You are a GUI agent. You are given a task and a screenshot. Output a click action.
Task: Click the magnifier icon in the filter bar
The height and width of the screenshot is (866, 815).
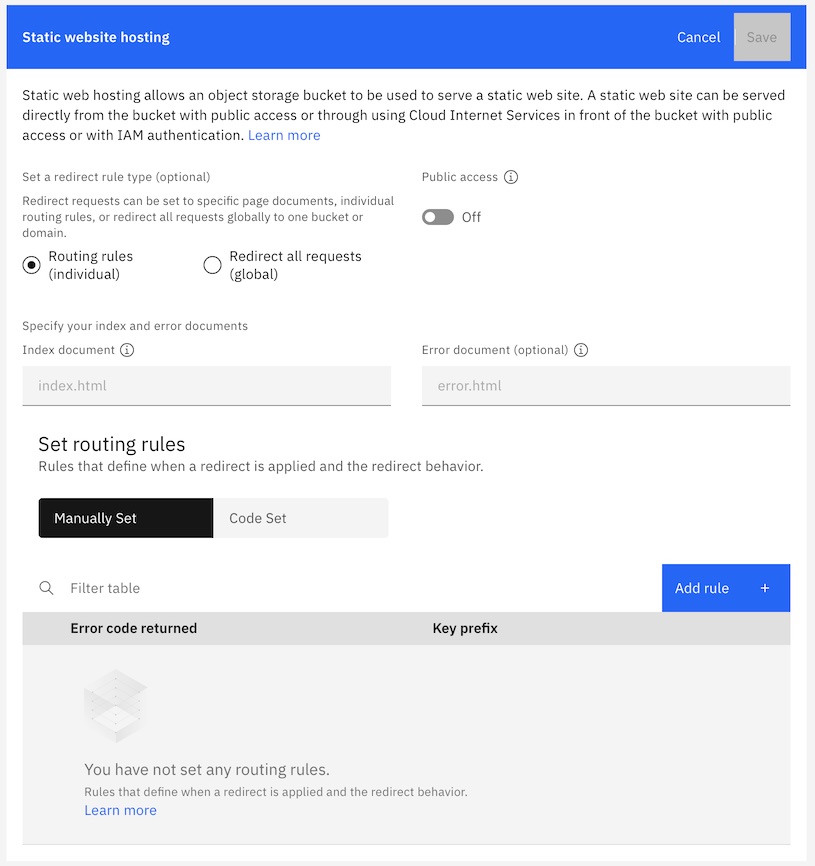pos(46,588)
